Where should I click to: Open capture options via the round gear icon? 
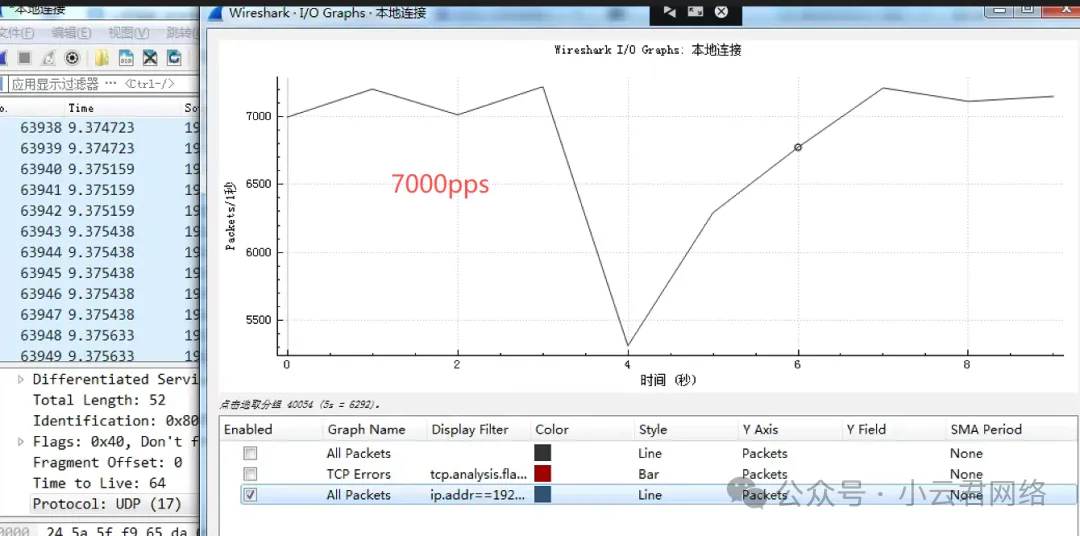[72, 58]
